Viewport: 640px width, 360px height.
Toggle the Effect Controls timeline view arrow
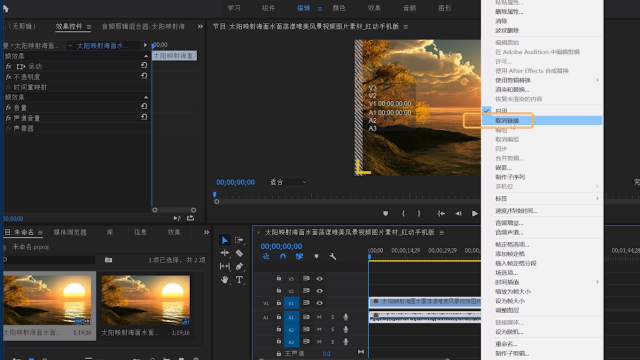click(x=145, y=45)
